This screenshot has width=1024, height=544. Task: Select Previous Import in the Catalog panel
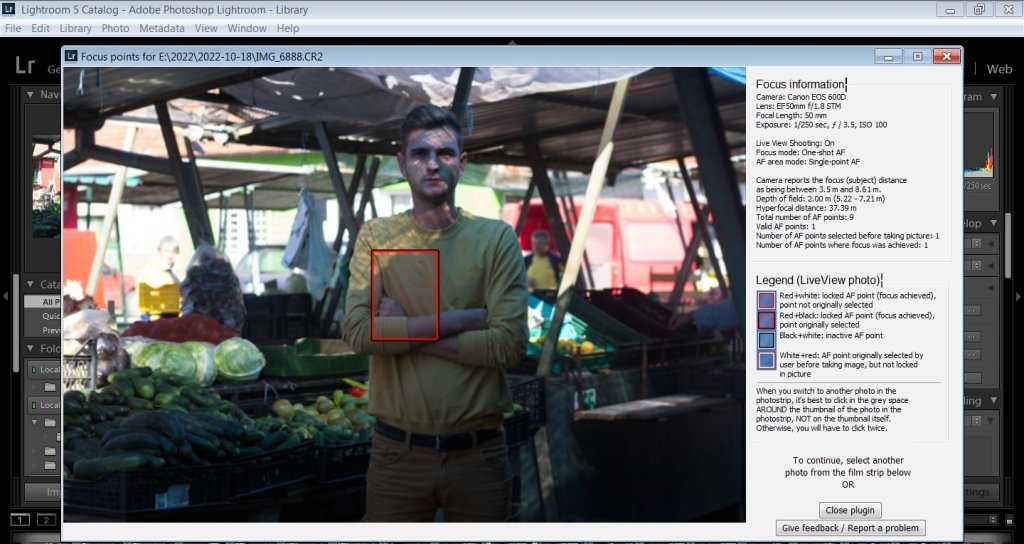[x=43, y=330]
